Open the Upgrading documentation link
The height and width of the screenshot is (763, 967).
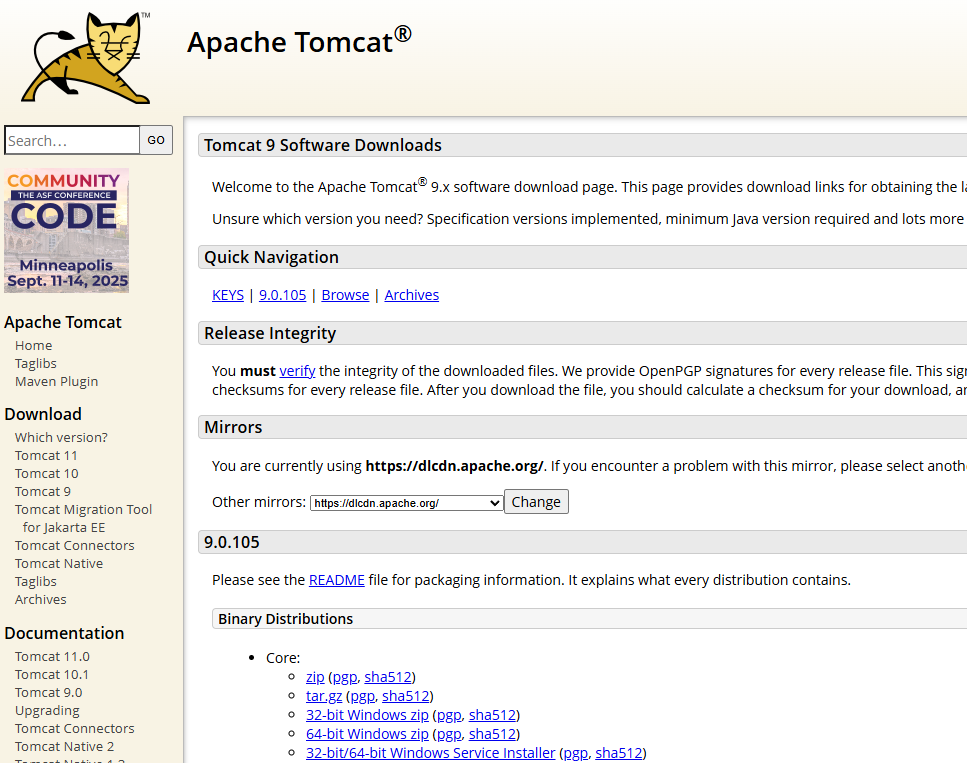click(x=47, y=710)
